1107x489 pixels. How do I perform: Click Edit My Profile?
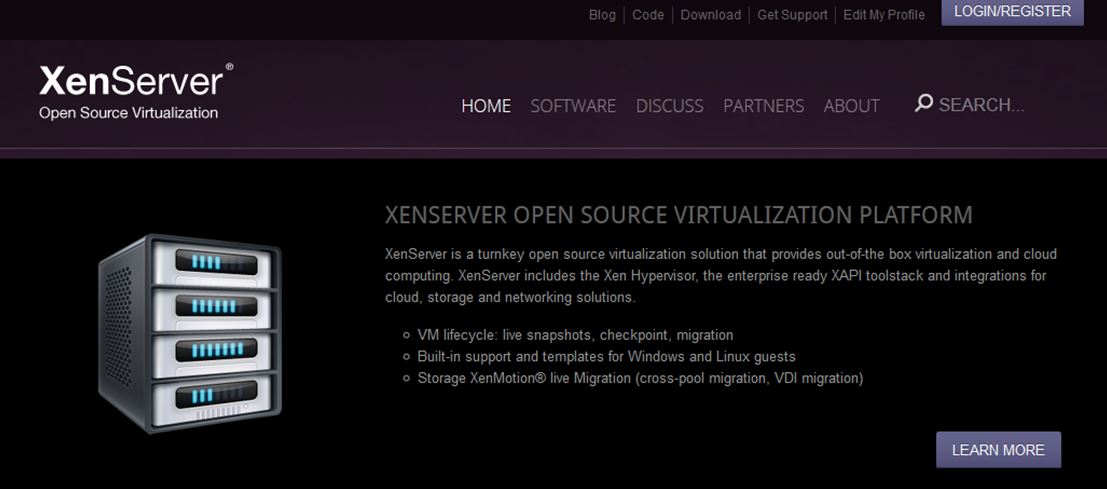pyautogui.click(x=884, y=15)
